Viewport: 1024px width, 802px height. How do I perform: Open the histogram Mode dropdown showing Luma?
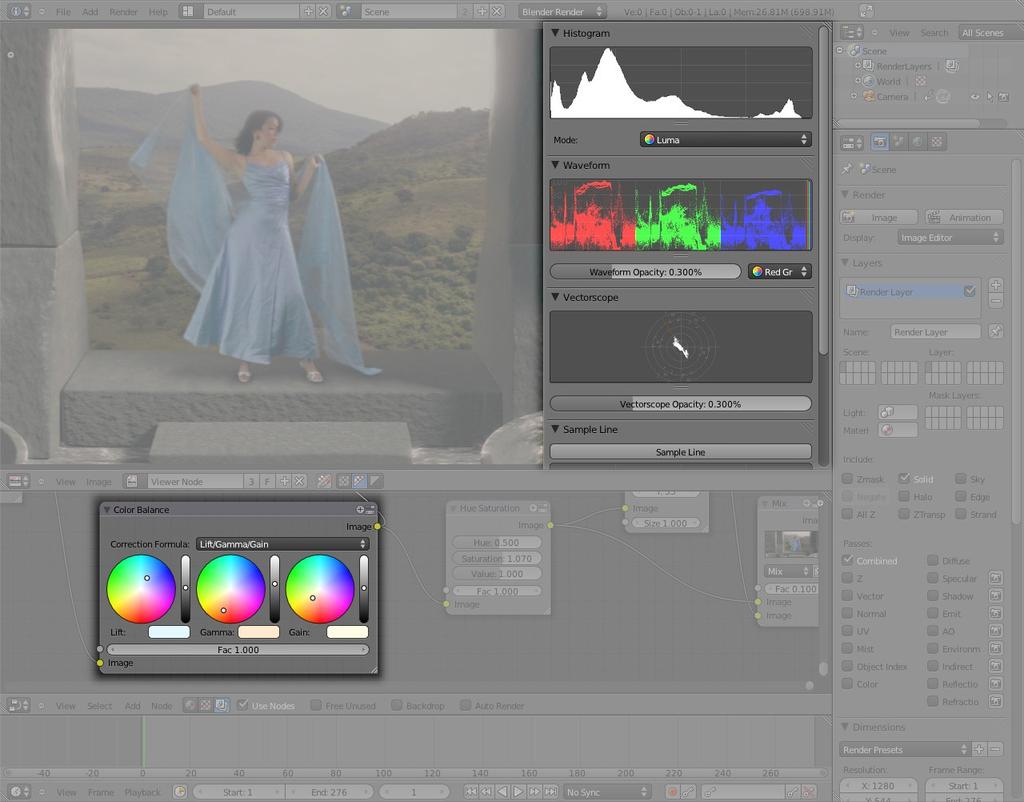tap(726, 139)
